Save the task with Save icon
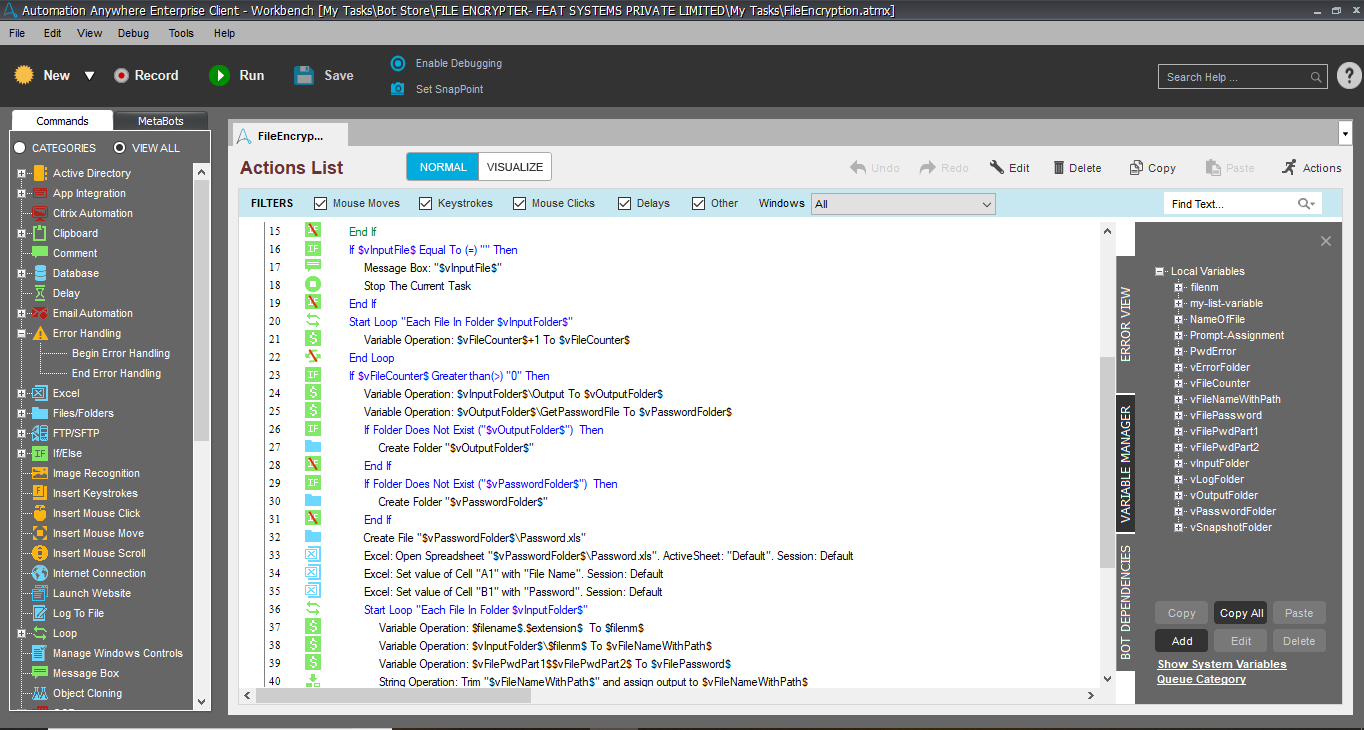 (x=304, y=75)
